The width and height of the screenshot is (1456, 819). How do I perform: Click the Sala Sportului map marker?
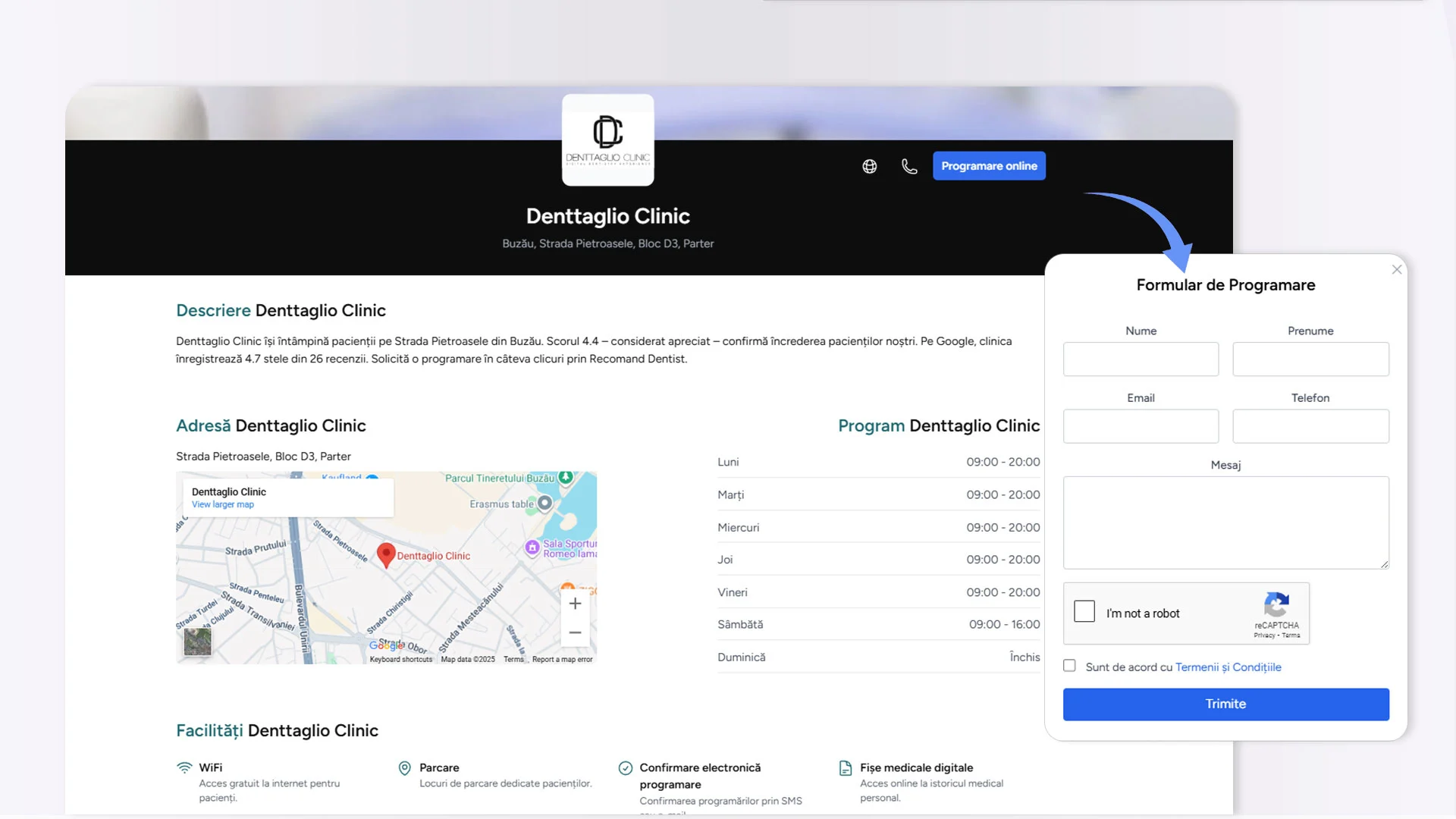[x=532, y=547]
